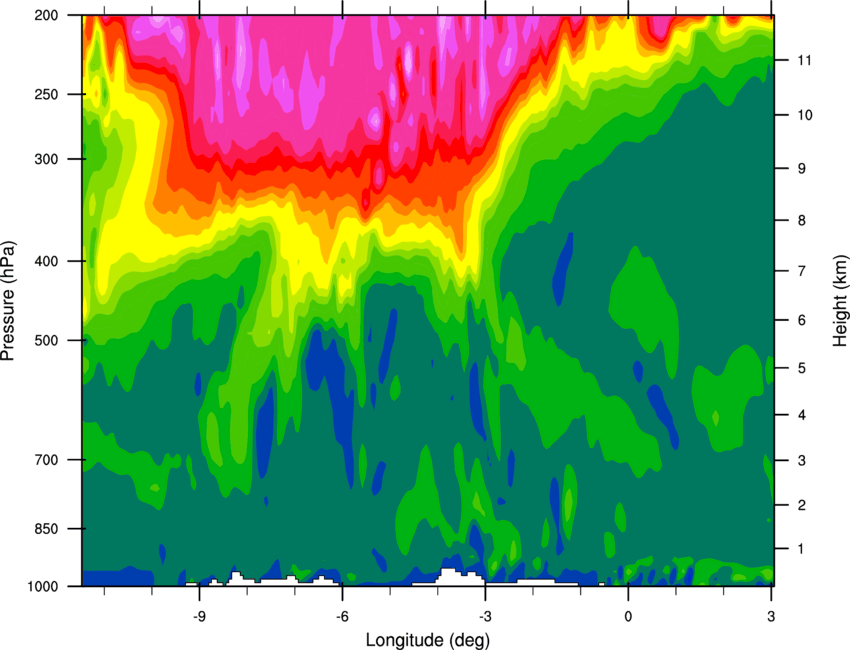Pick the 11 km height label

(x=804, y=60)
